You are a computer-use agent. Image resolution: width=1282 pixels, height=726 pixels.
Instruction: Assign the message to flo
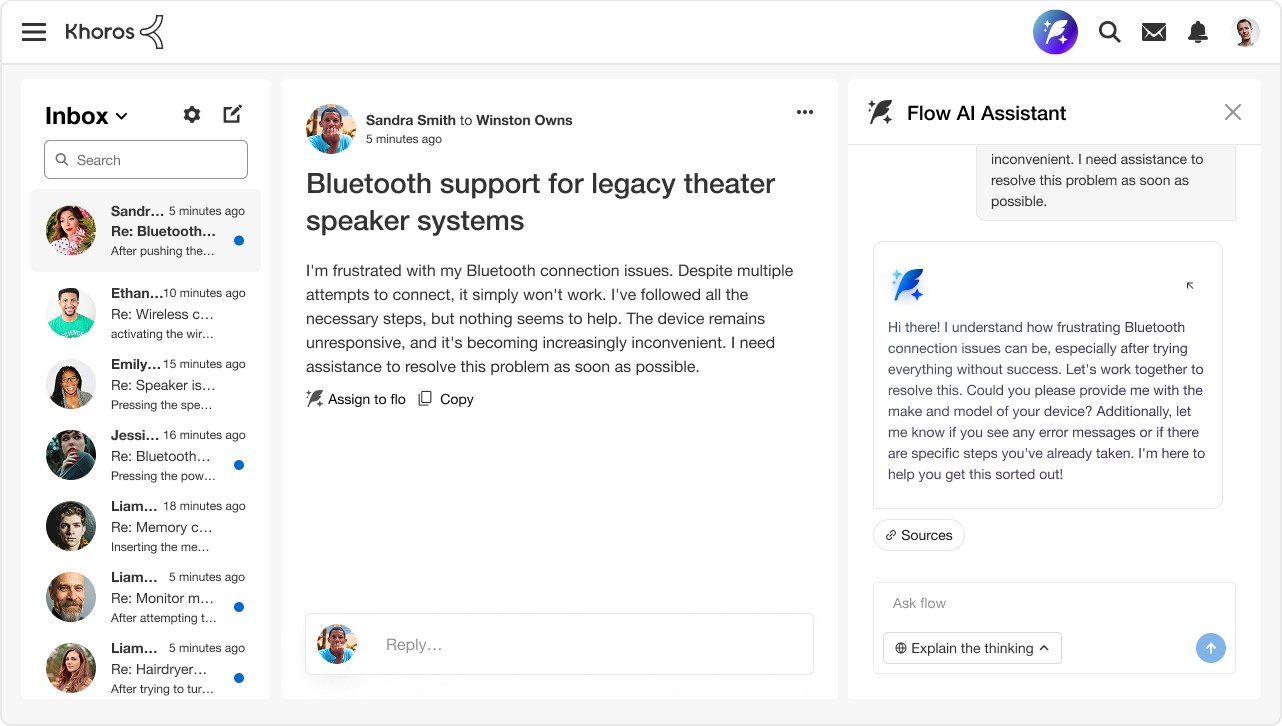(356, 399)
